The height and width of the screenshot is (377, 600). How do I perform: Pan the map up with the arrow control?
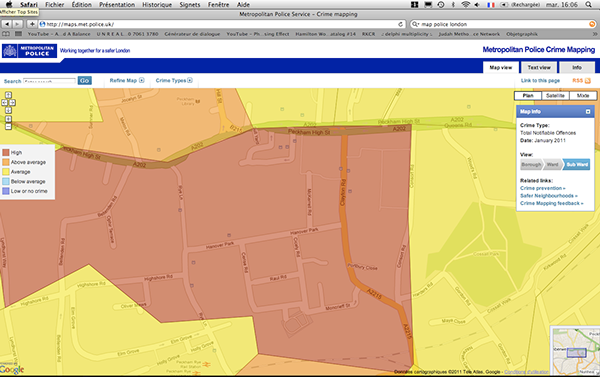coord(8,95)
